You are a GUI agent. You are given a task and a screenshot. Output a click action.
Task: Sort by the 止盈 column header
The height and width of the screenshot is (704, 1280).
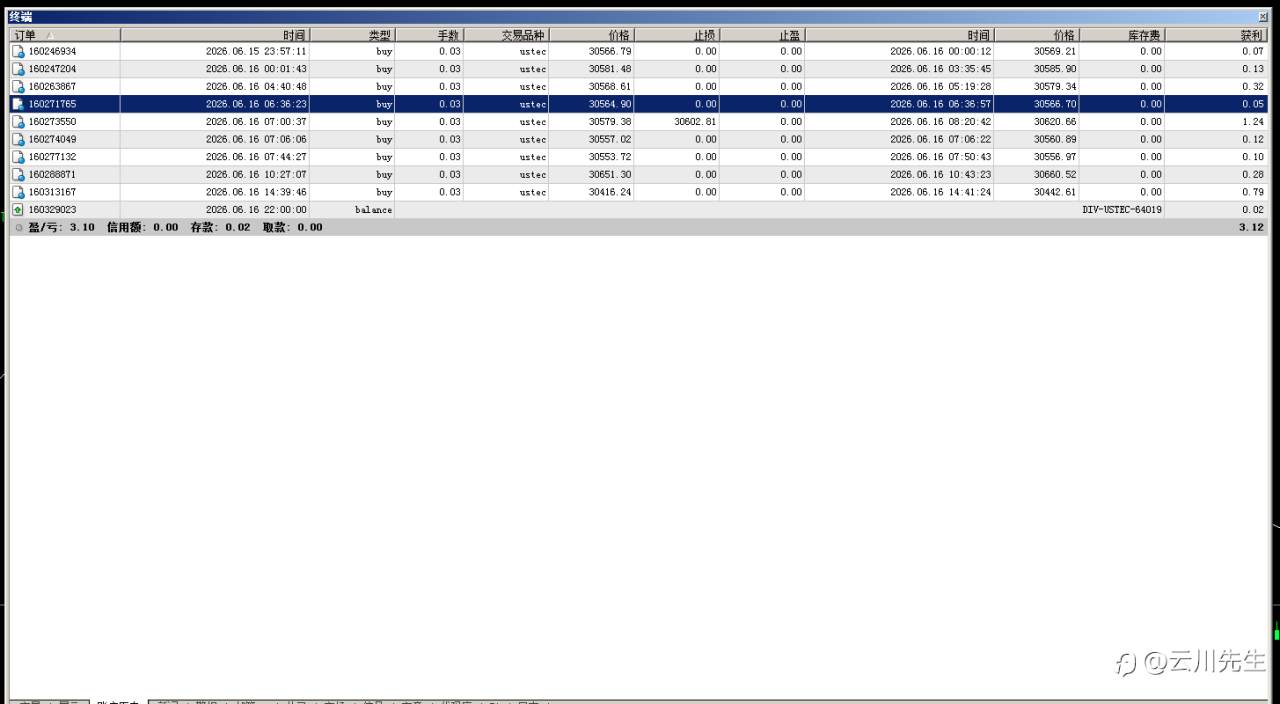[x=762, y=35]
